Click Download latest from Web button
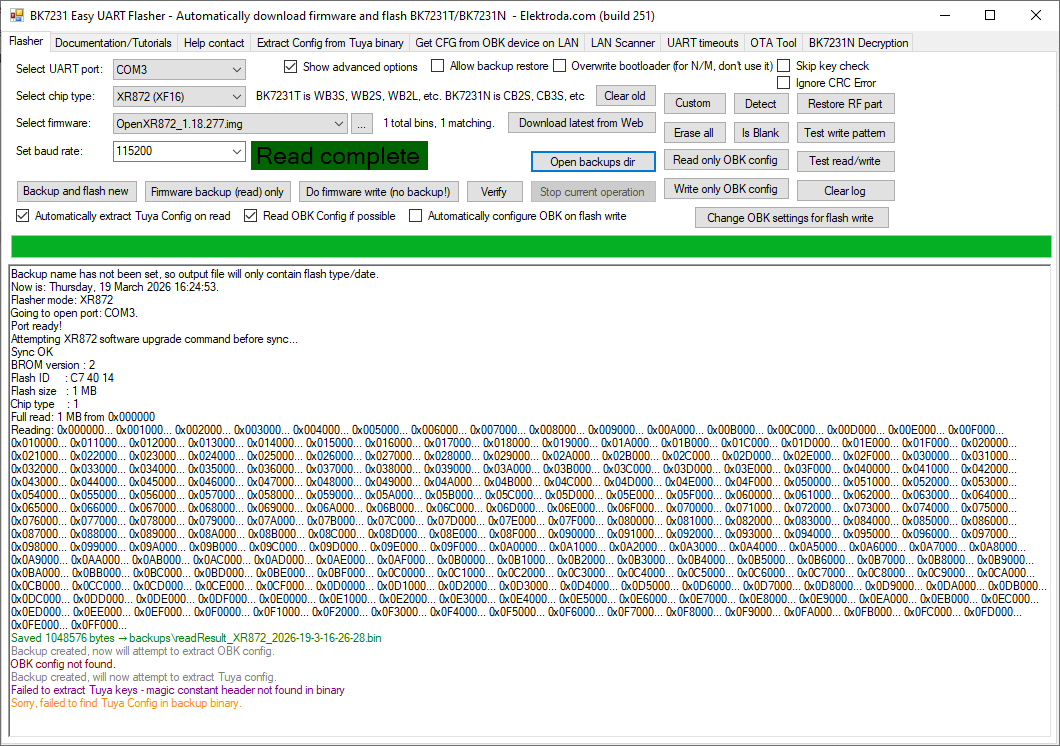The width and height of the screenshot is (1060, 746). [581, 123]
